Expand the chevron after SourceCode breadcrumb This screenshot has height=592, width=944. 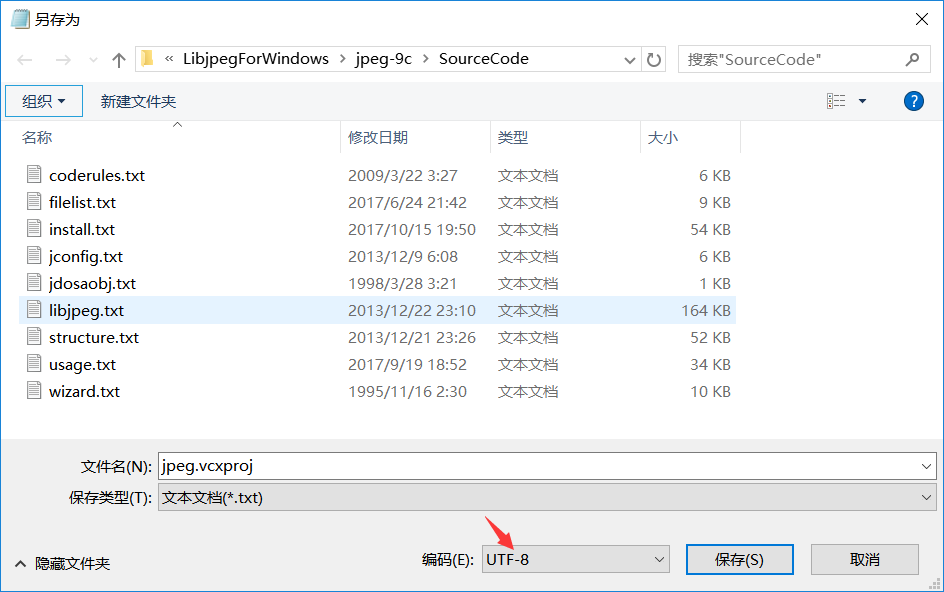[629, 59]
